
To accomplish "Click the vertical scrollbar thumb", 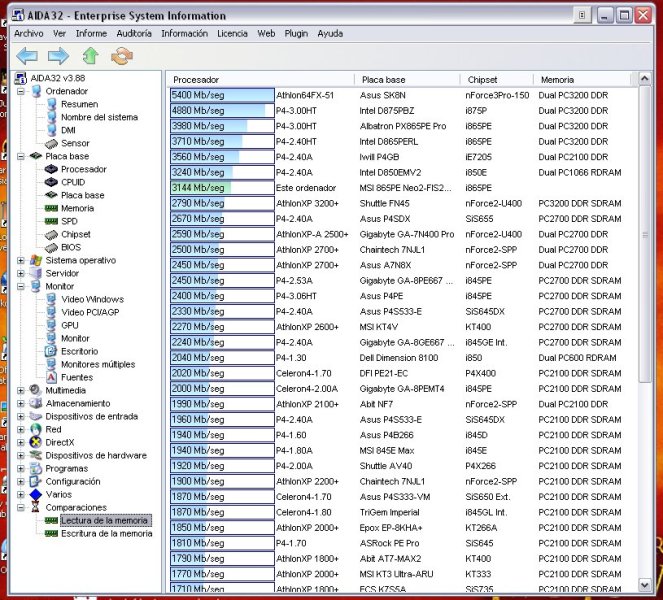I will [644, 235].
